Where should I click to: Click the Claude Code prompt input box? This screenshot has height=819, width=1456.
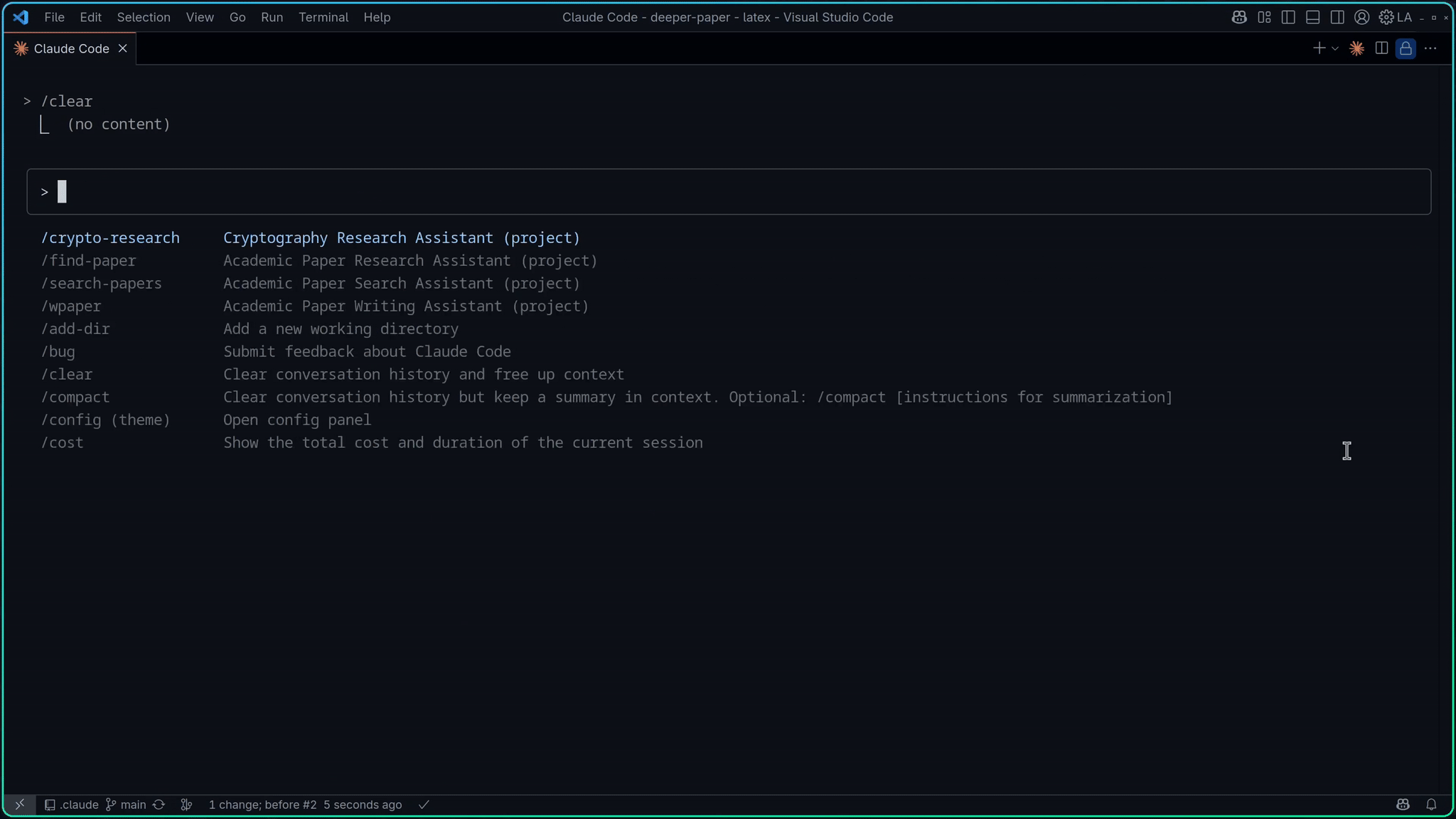728,191
